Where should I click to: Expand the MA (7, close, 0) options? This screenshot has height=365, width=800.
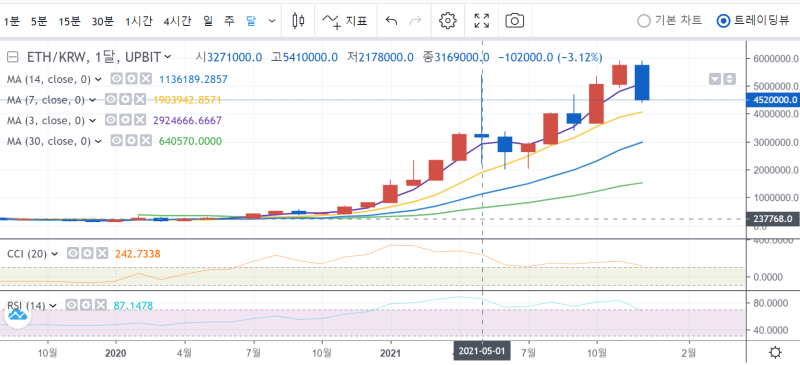pos(92,100)
